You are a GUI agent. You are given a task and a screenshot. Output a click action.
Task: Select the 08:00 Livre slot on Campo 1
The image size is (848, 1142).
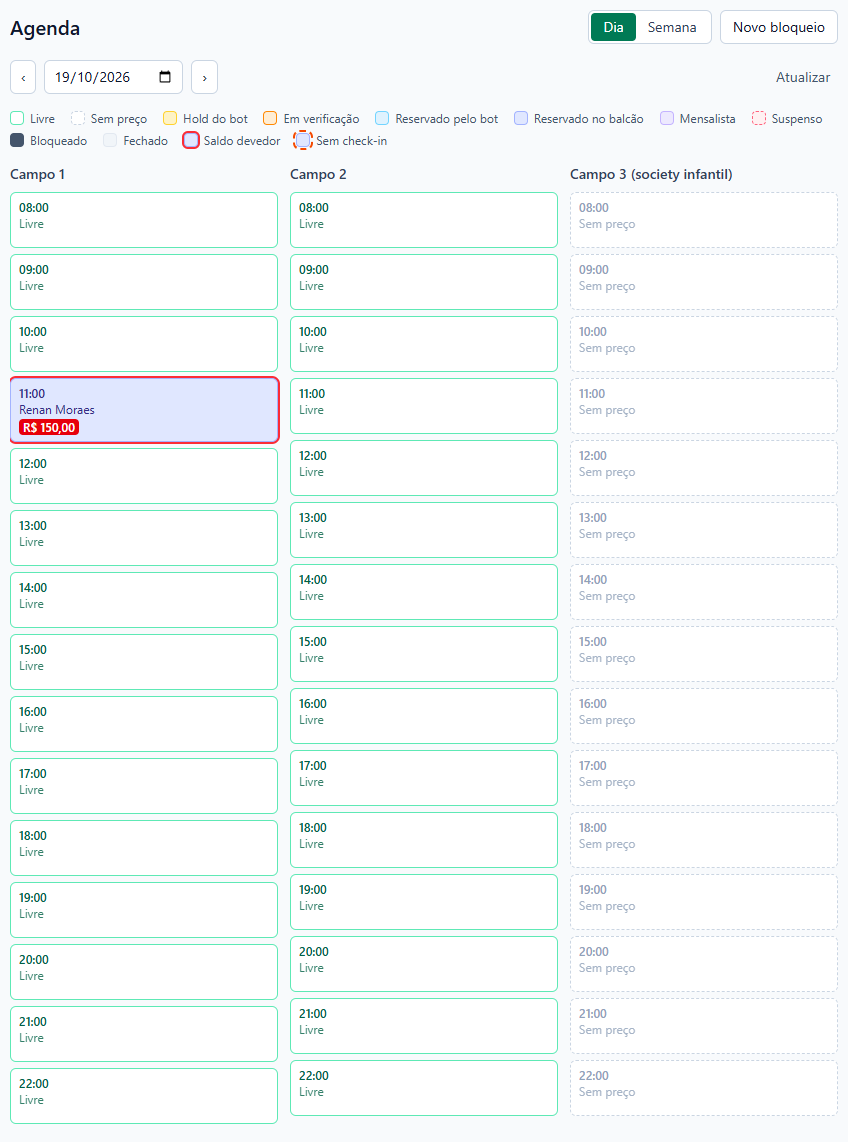pyautogui.click(x=144, y=220)
